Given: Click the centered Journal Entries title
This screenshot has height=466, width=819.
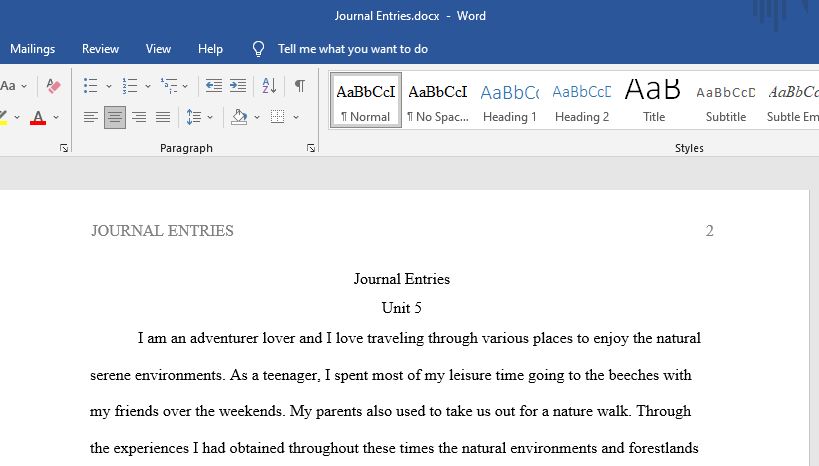Looking at the screenshot, I should (x=402, y=278).
